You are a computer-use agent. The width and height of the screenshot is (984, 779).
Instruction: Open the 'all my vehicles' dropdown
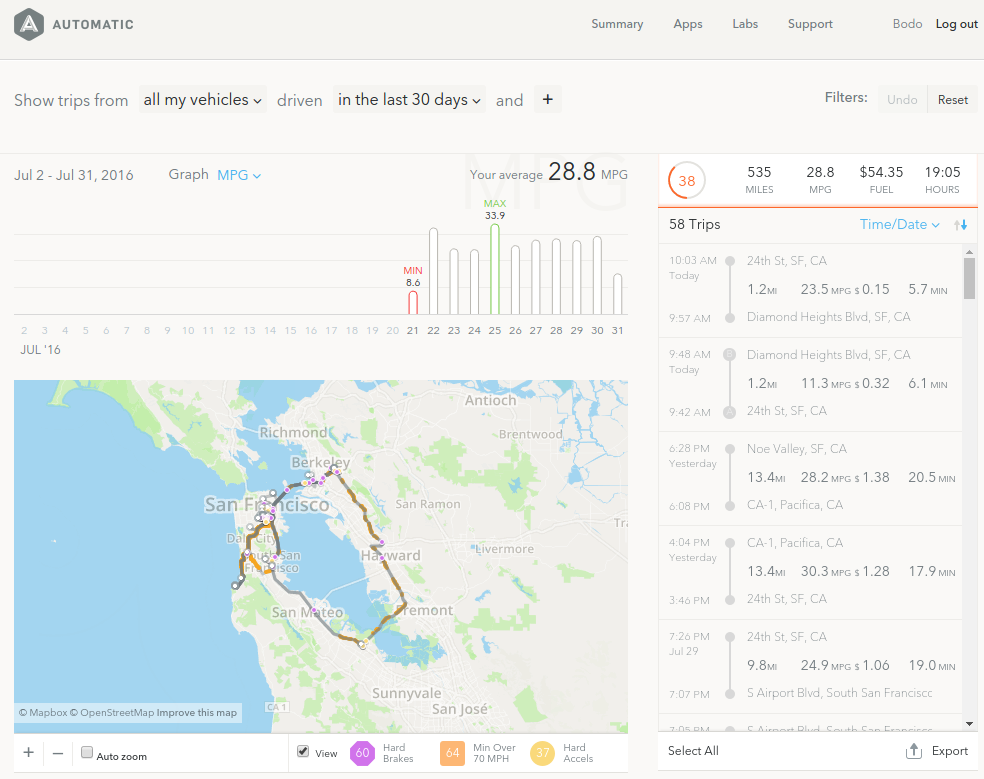coord(203,99)
